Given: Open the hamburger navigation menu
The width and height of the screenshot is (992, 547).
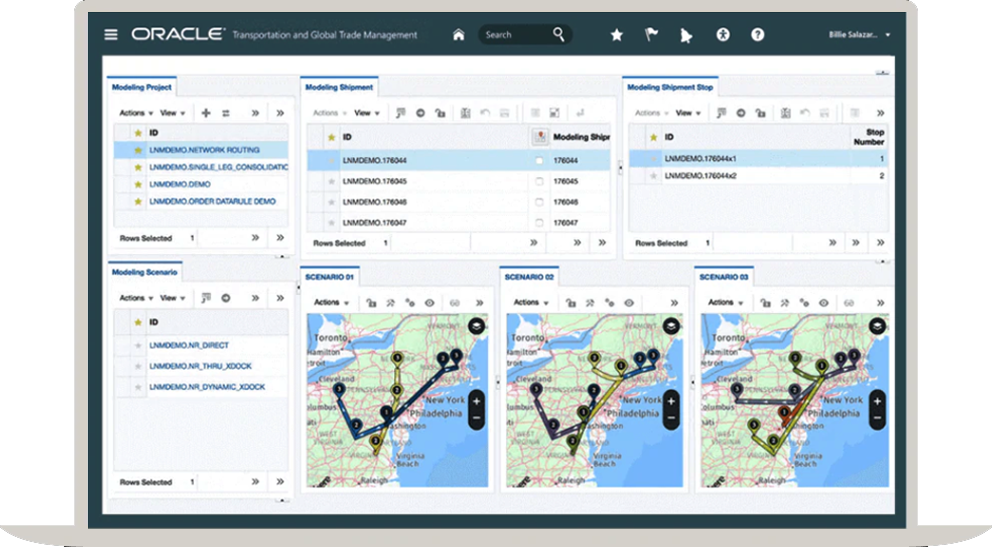Looking at the screenshot, I should coord(111,35).
